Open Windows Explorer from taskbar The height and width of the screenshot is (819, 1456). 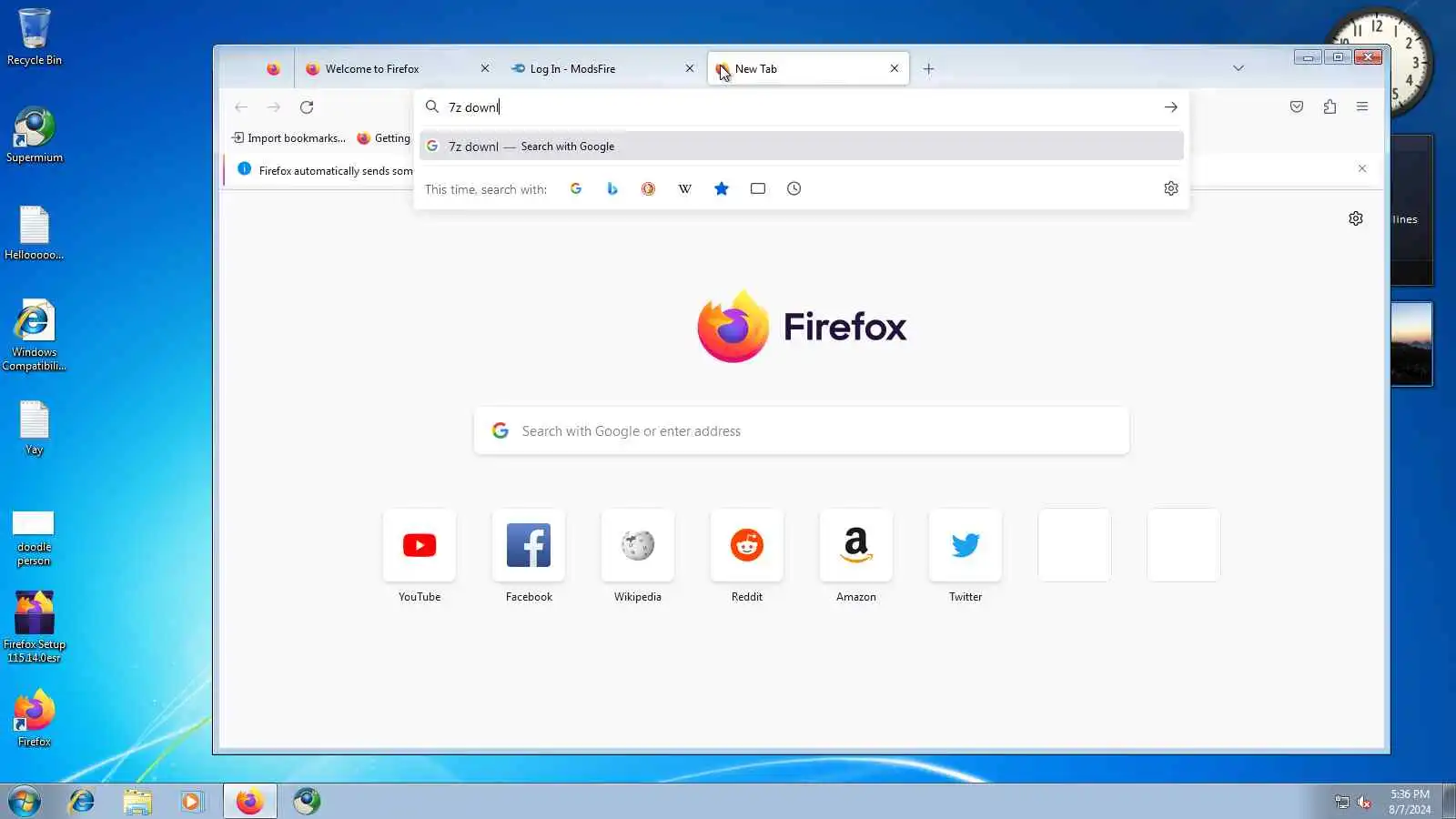coord(137,802)
